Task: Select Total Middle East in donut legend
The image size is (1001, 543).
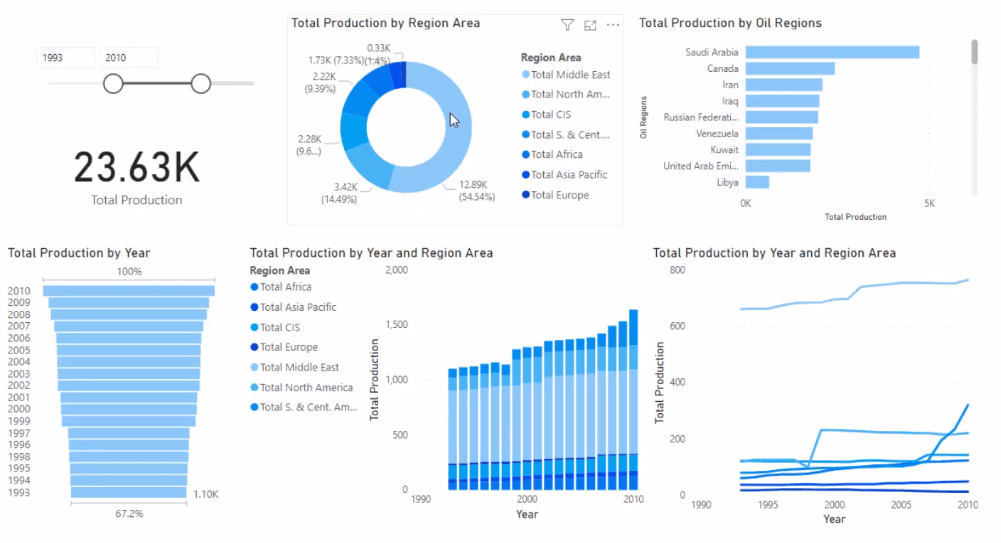Action: pos(566,75)
